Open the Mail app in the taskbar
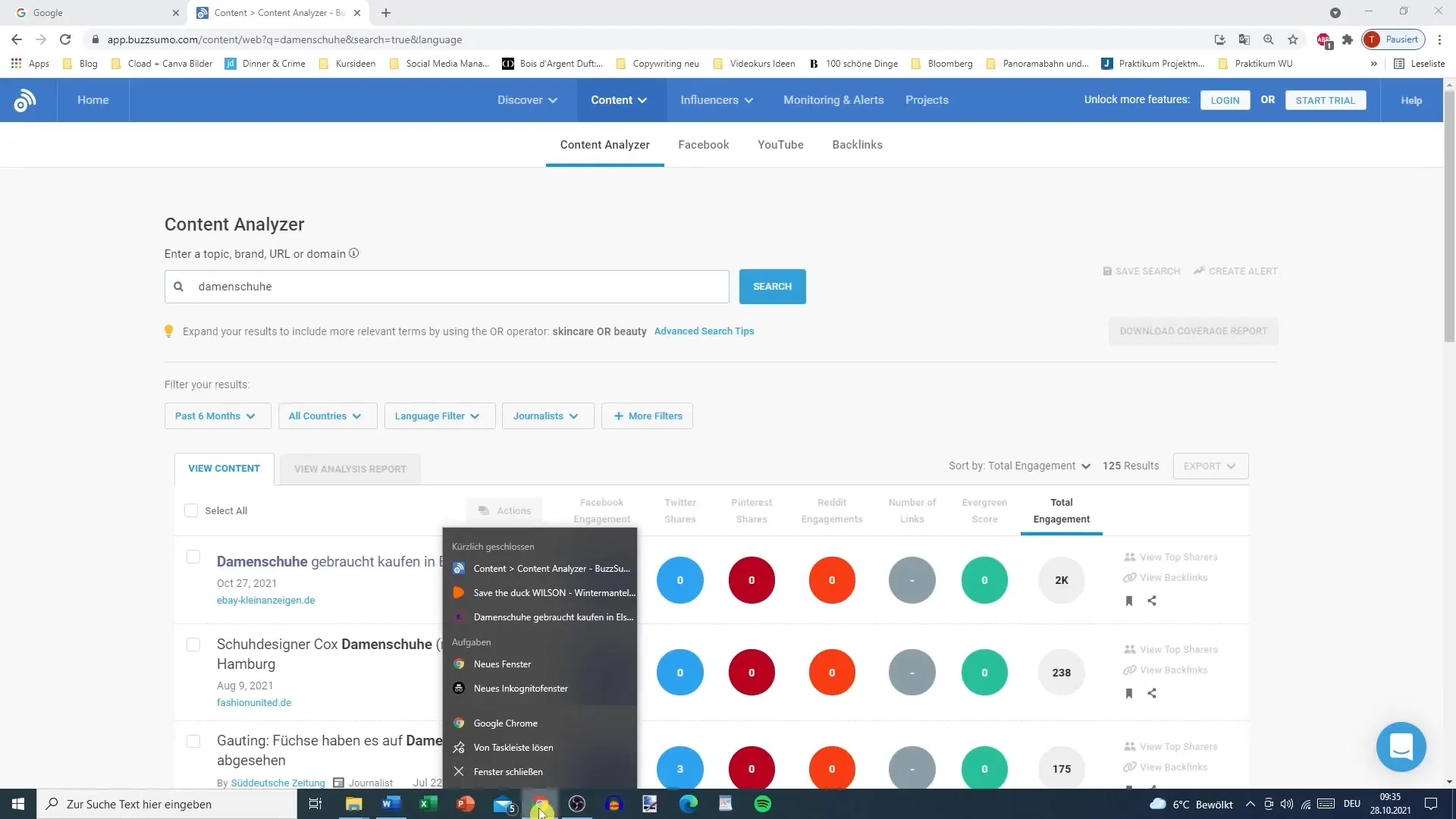Screen dimensions: 1456x819 click(504, 805)
